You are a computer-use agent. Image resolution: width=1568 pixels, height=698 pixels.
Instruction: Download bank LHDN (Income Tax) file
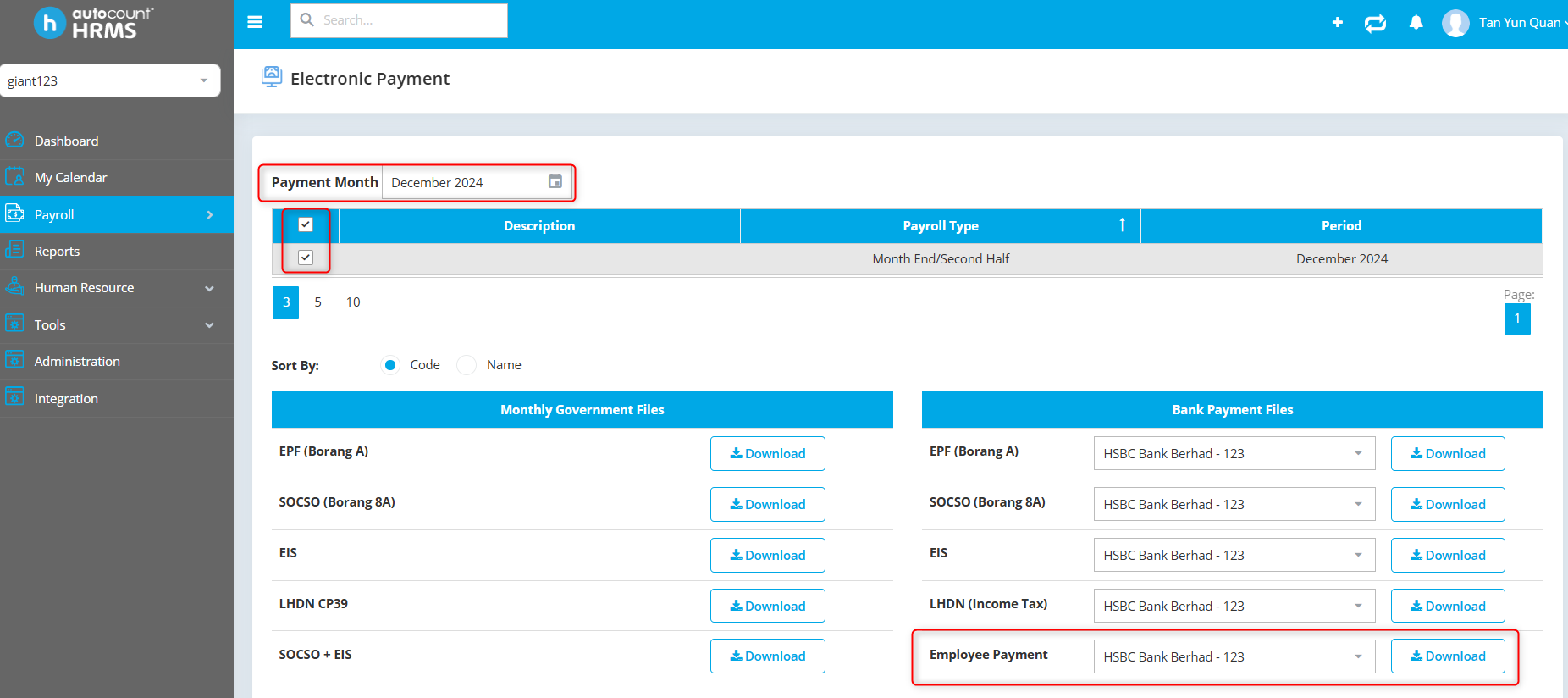(x=1448, y=606)
